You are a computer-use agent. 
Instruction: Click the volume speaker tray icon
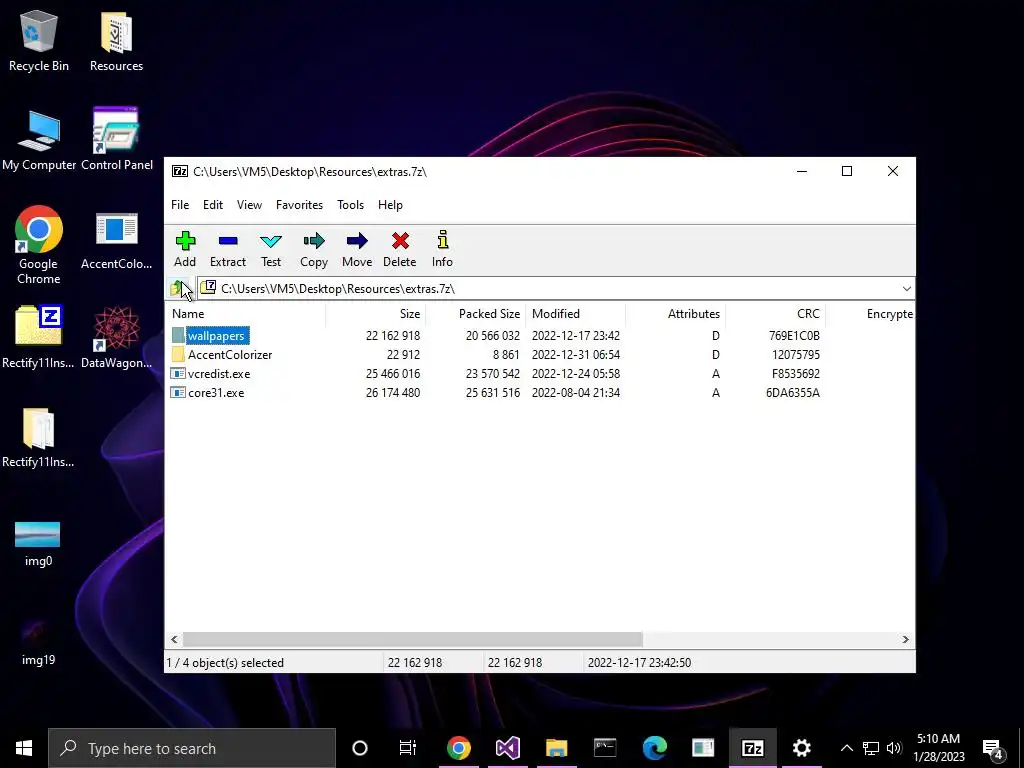pyautogui.click(x=894, y=748)
